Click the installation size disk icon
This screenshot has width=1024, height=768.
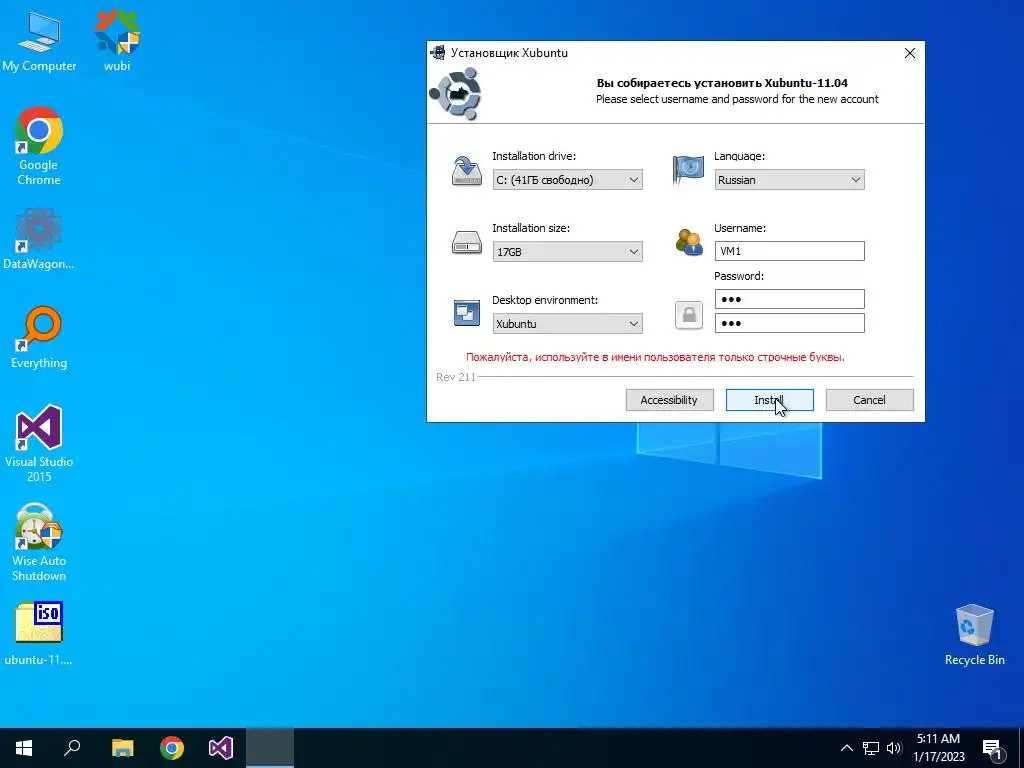pos(467,243)
